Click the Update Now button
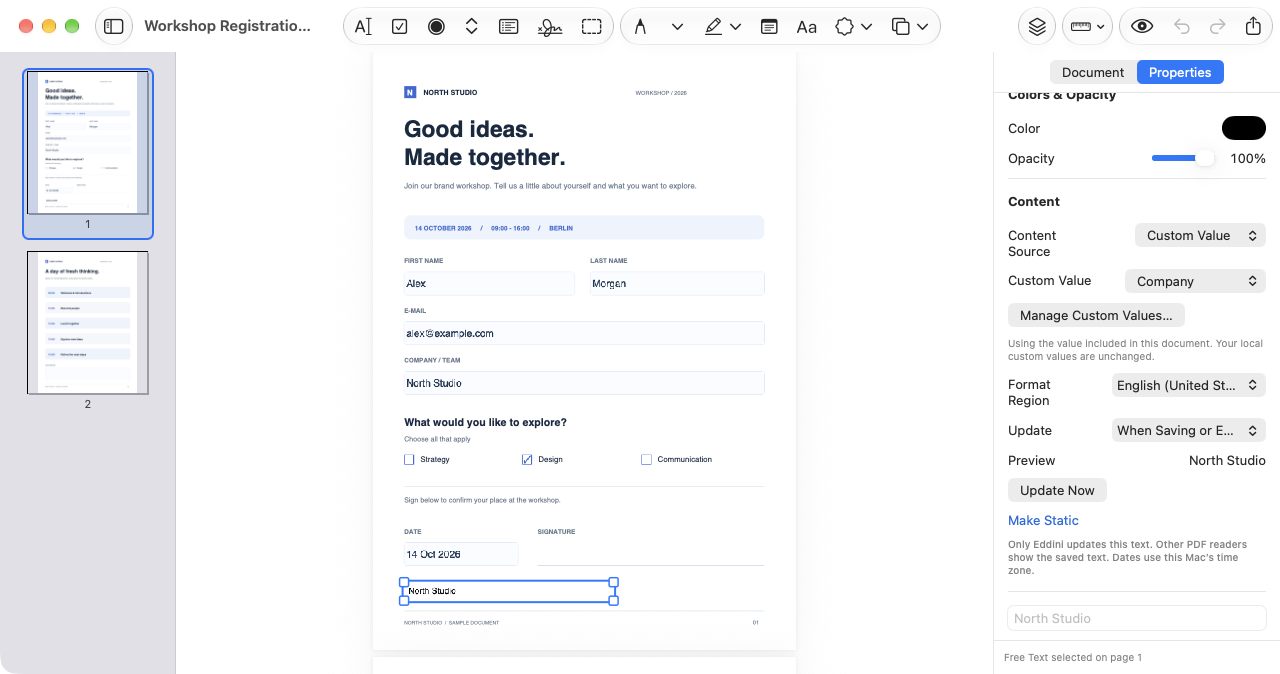Image resolution: width=1280 pixels, height=674 pixels. [1057, 491]
